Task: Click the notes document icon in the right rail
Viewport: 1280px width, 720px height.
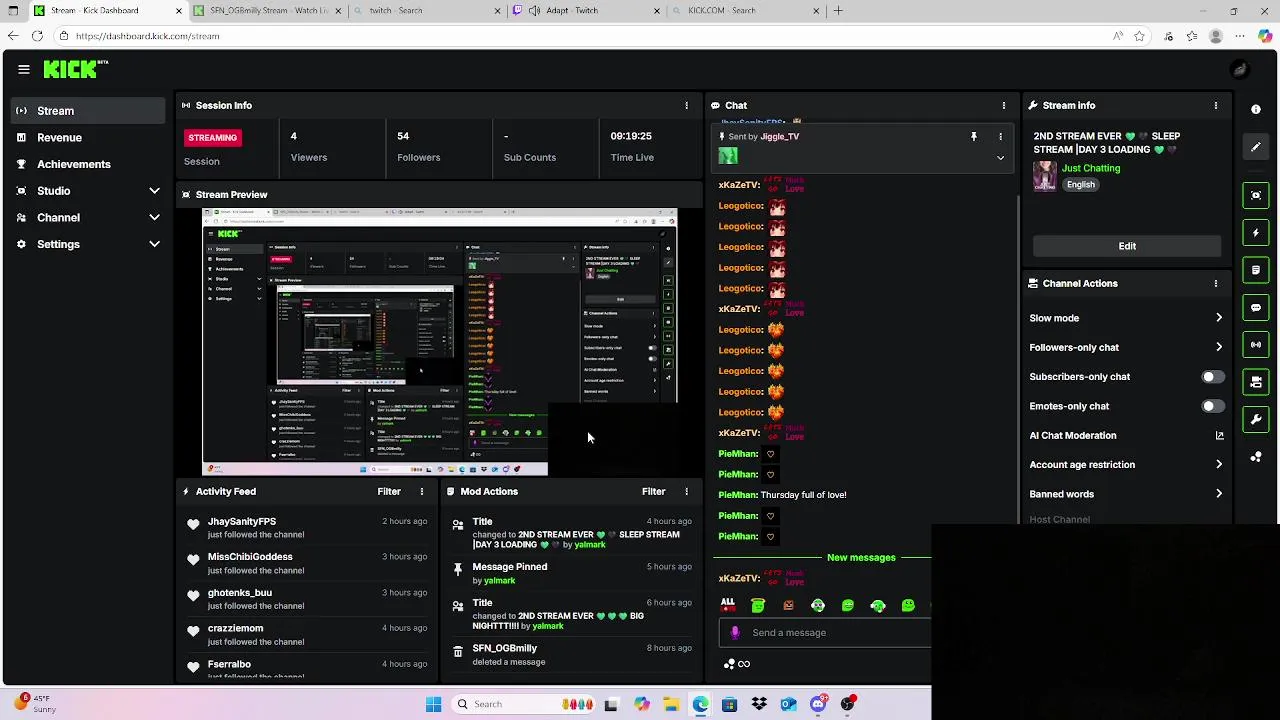Action: (1256, 270)
